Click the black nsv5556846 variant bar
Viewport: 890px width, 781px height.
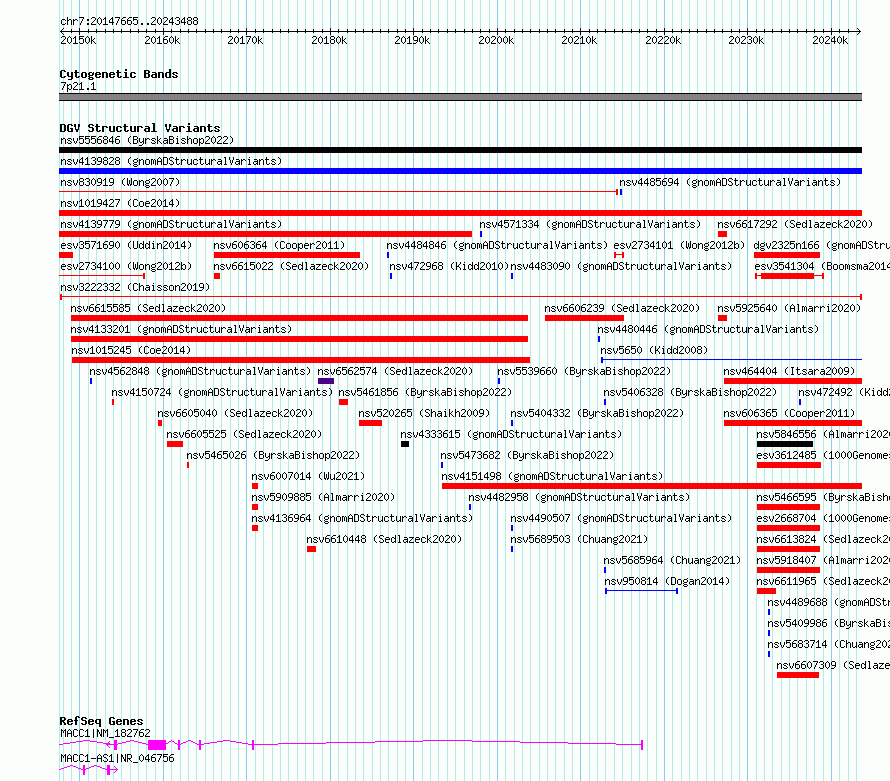(460, 150)
